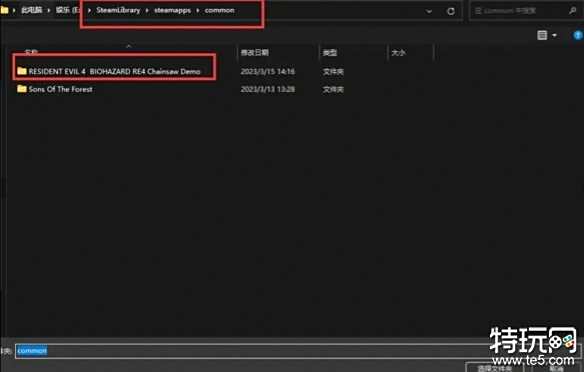Sort by the type column header

(330, 53)
